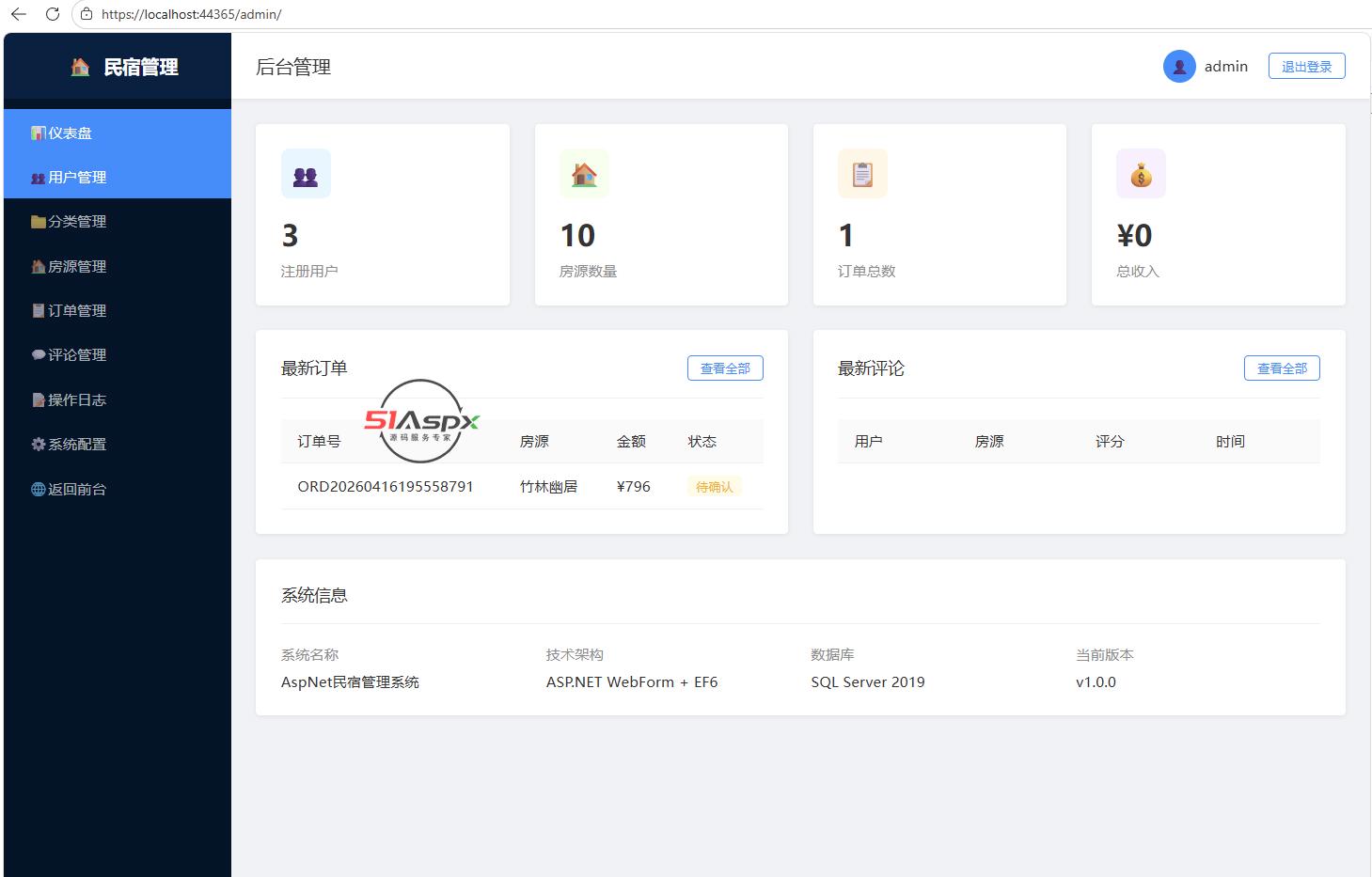The height and width of the screenshot is (877, 1372).
Task: Go to 分类管理 in the sidebar
Action: 118,221
